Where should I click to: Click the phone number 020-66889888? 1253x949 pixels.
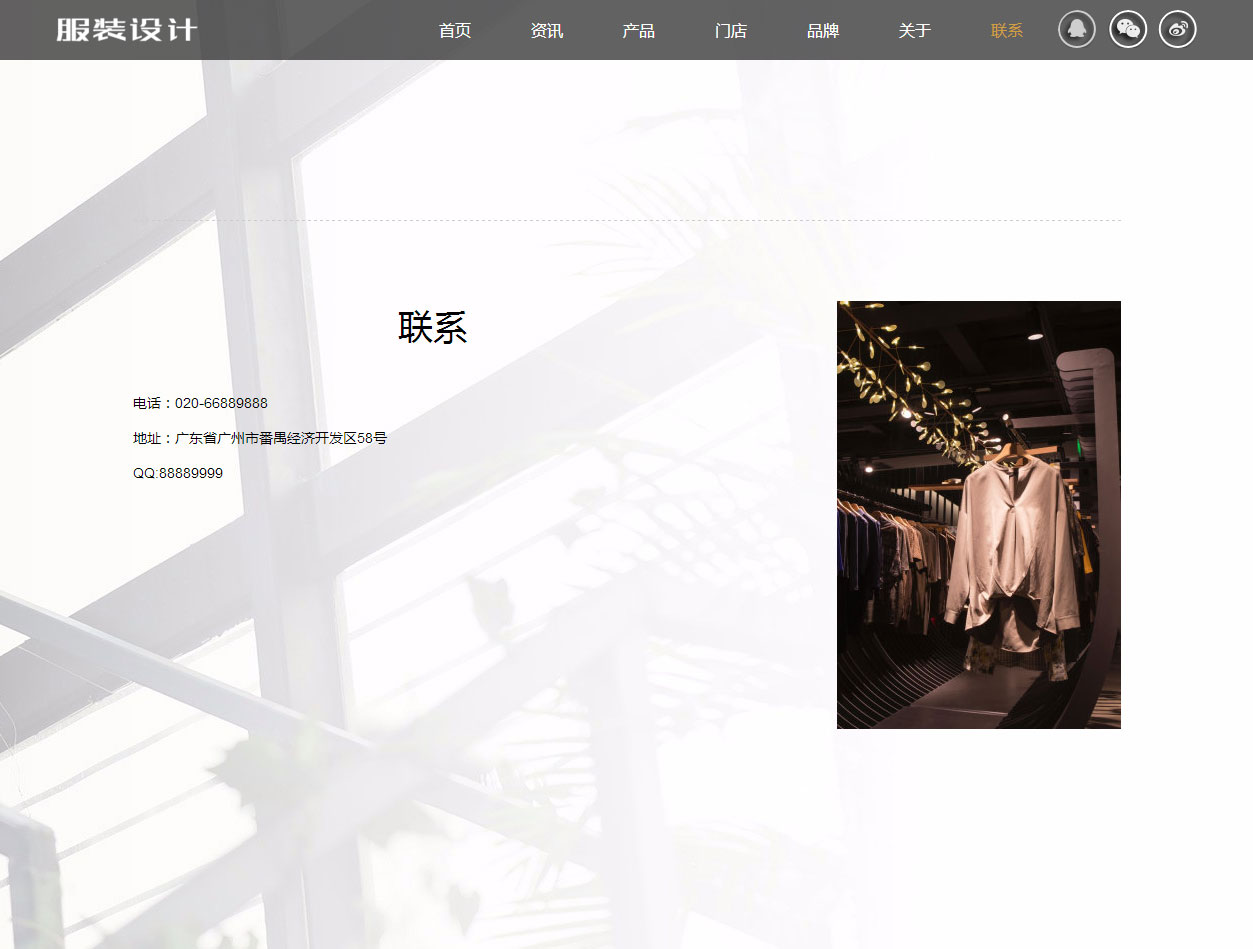tap(221, 403)
